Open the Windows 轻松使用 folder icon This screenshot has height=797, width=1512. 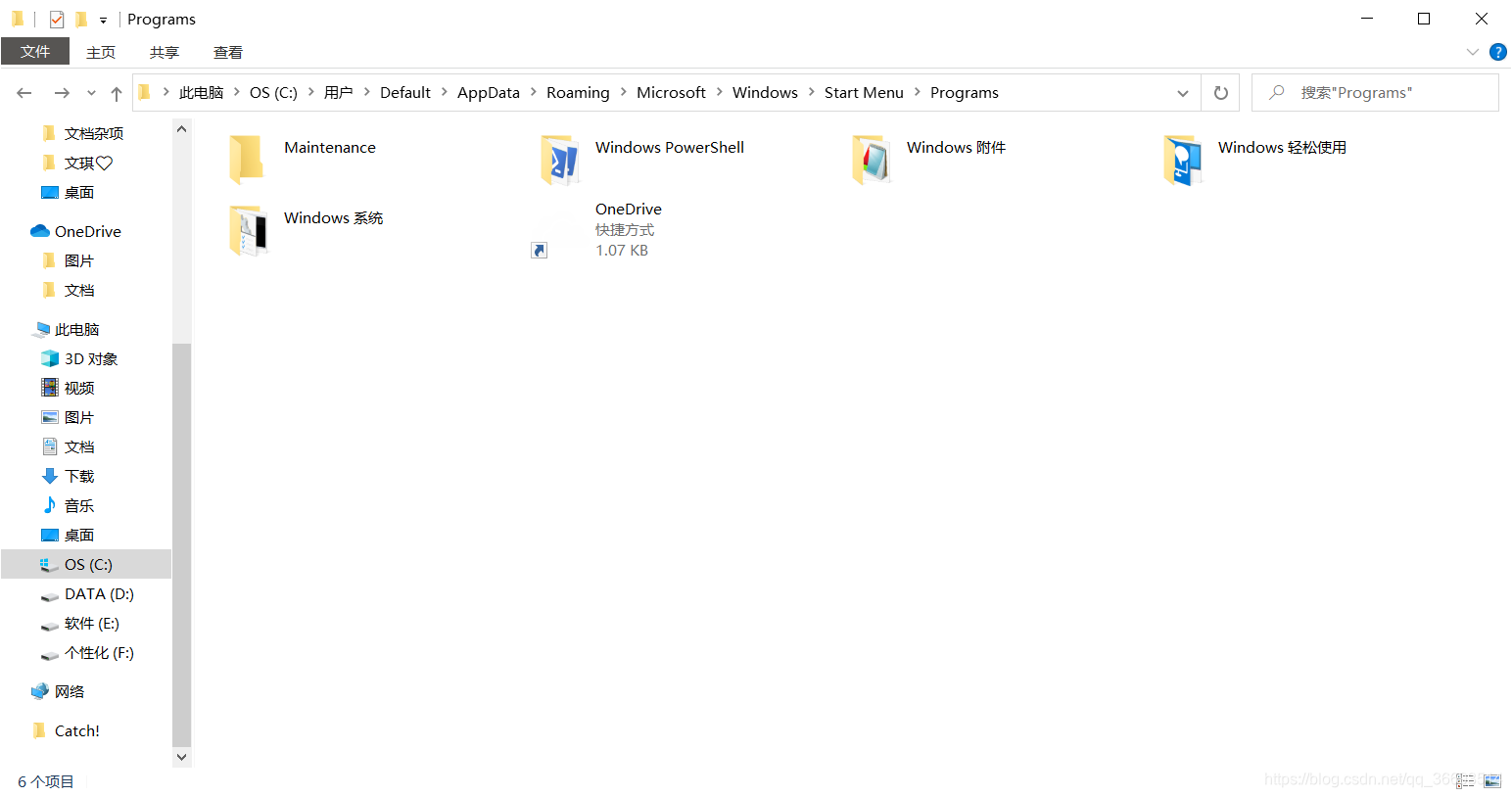point(1182,160)
